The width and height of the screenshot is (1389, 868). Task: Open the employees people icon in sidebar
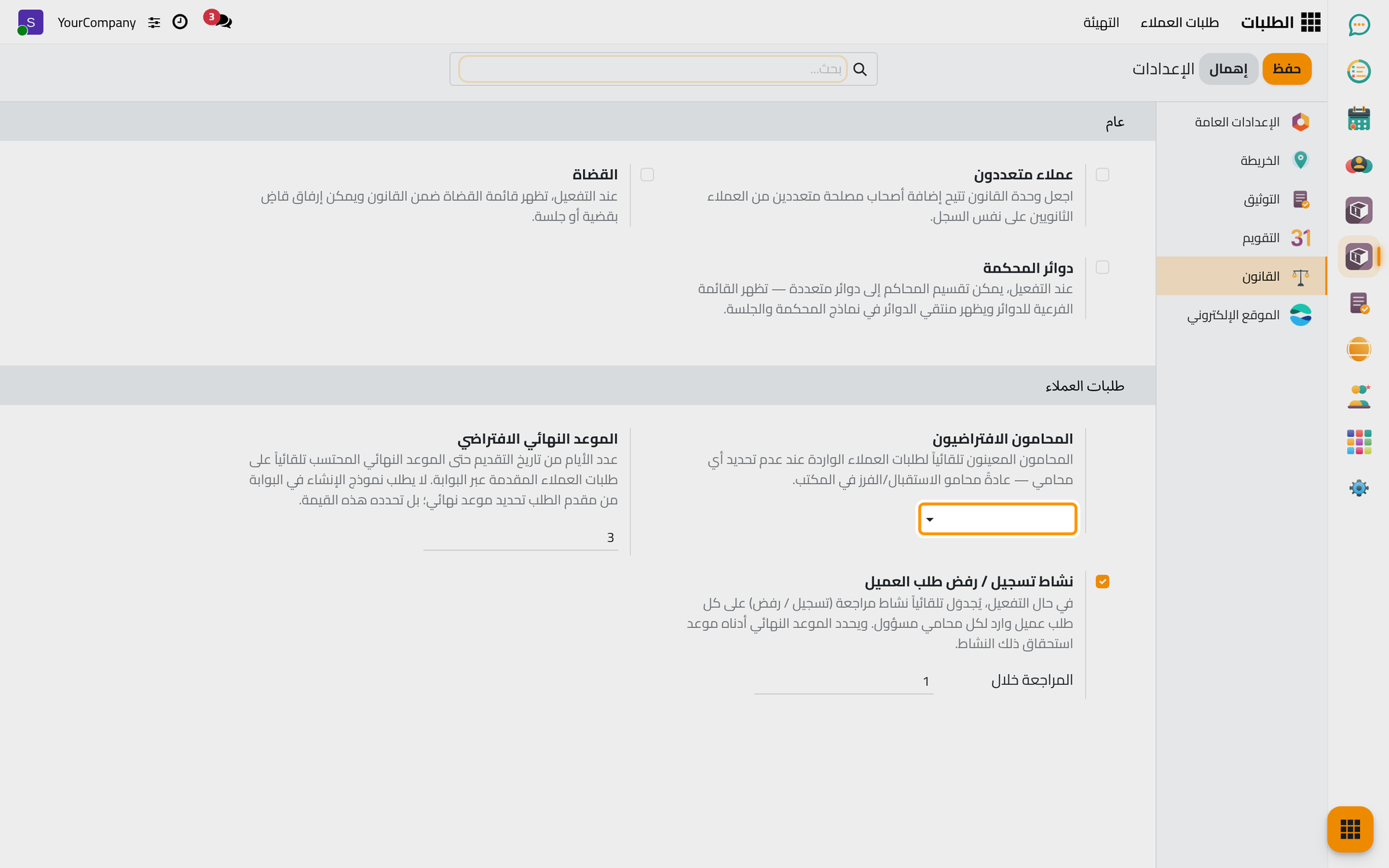(1359, 396)
